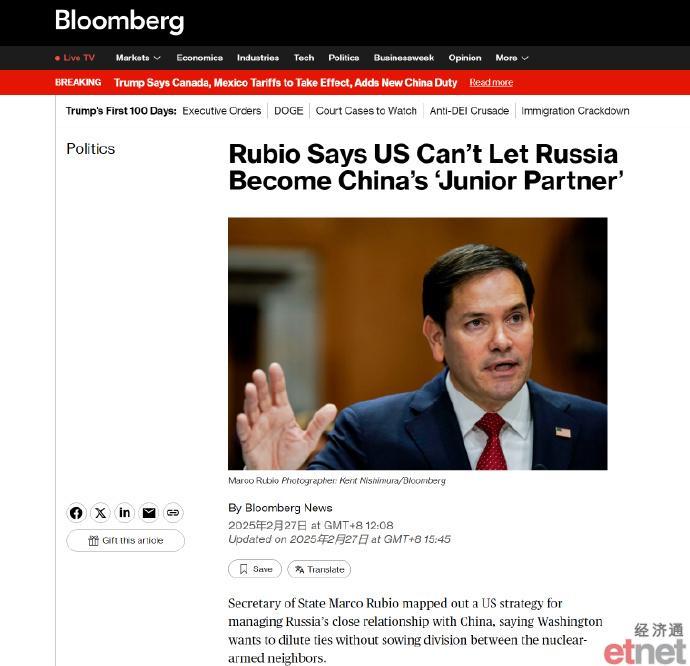Click the Marco Rubio article photo
The image size is (690, 666).
click(x=418, y=343)
